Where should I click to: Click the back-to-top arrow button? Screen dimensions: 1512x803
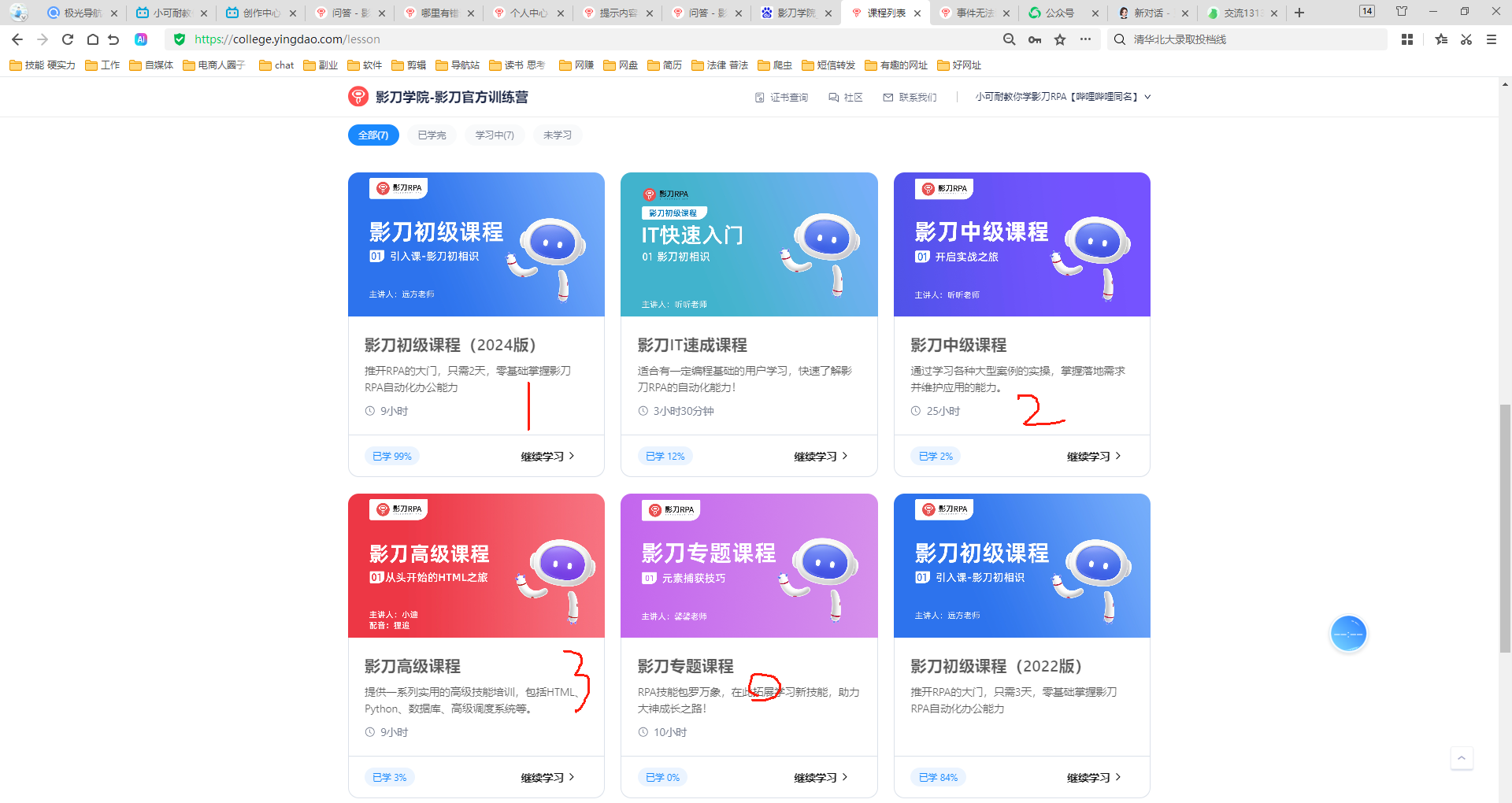click(1462, 758)
